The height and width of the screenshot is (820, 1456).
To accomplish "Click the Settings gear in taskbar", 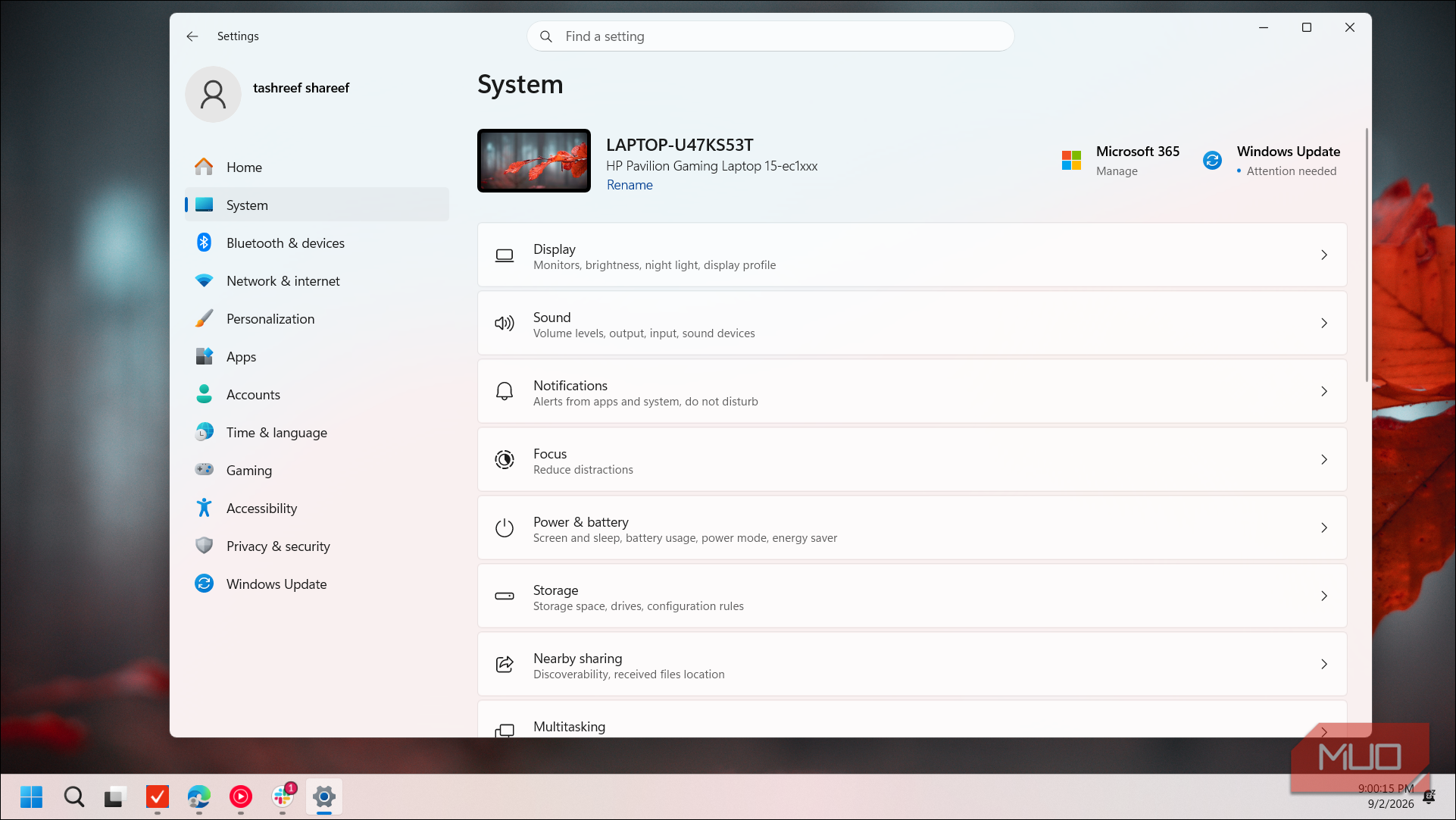I will (324, 797).
